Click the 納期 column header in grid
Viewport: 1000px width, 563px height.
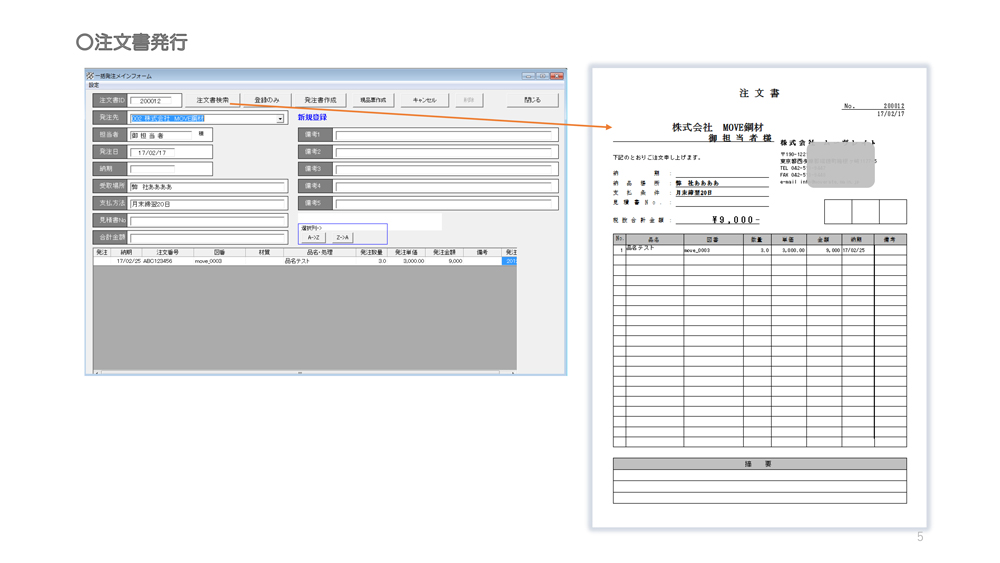[x=126, y=252]
